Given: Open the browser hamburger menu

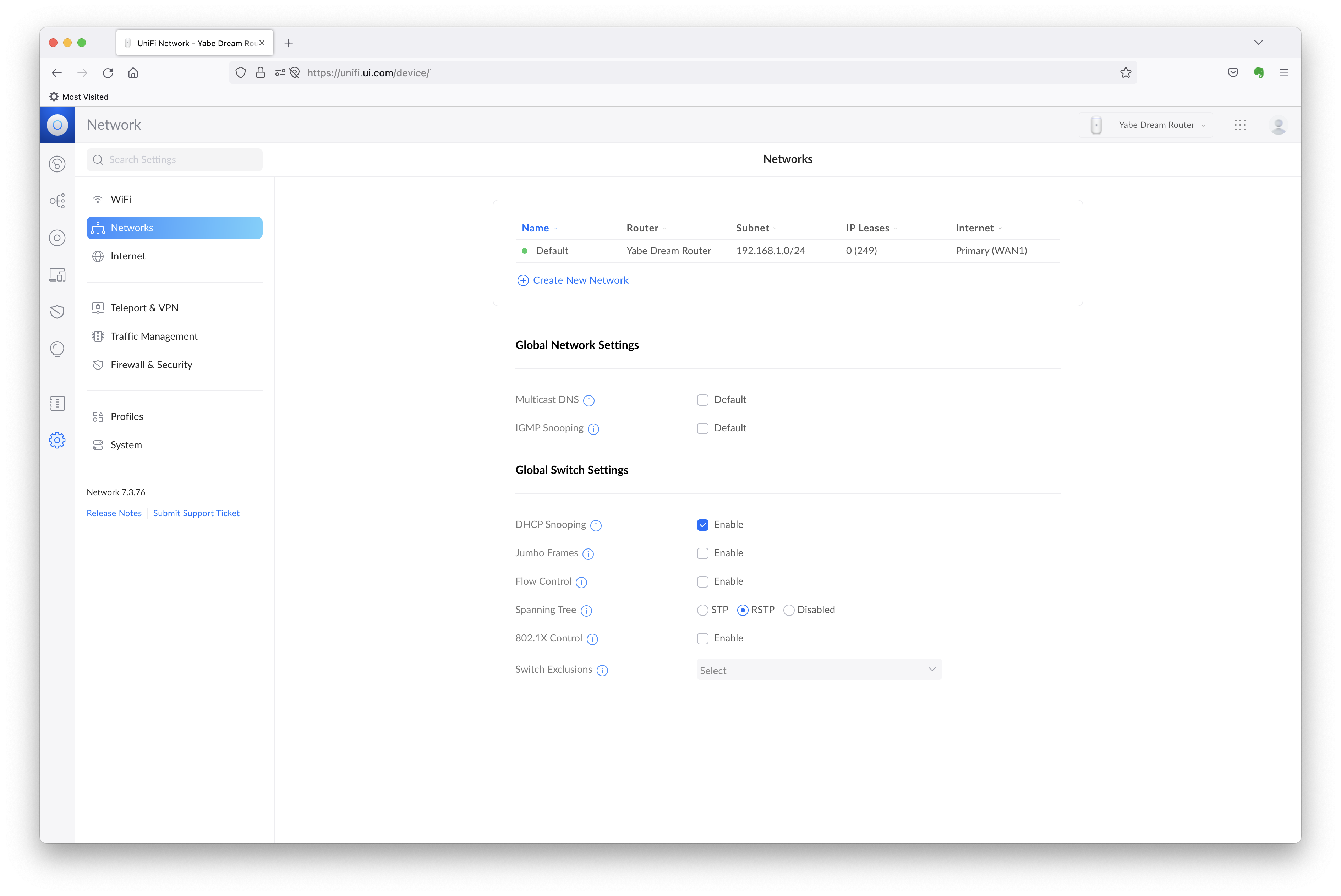Looking at the screenshot, I should (x=1284, y=72).
